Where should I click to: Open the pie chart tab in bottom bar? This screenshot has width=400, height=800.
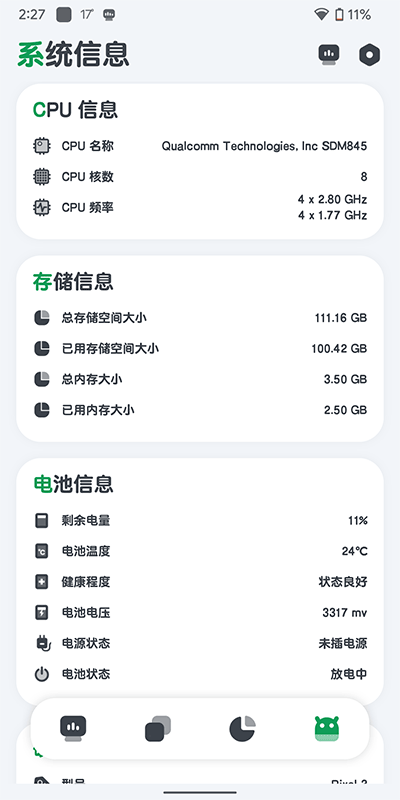[x=242, y=729]
